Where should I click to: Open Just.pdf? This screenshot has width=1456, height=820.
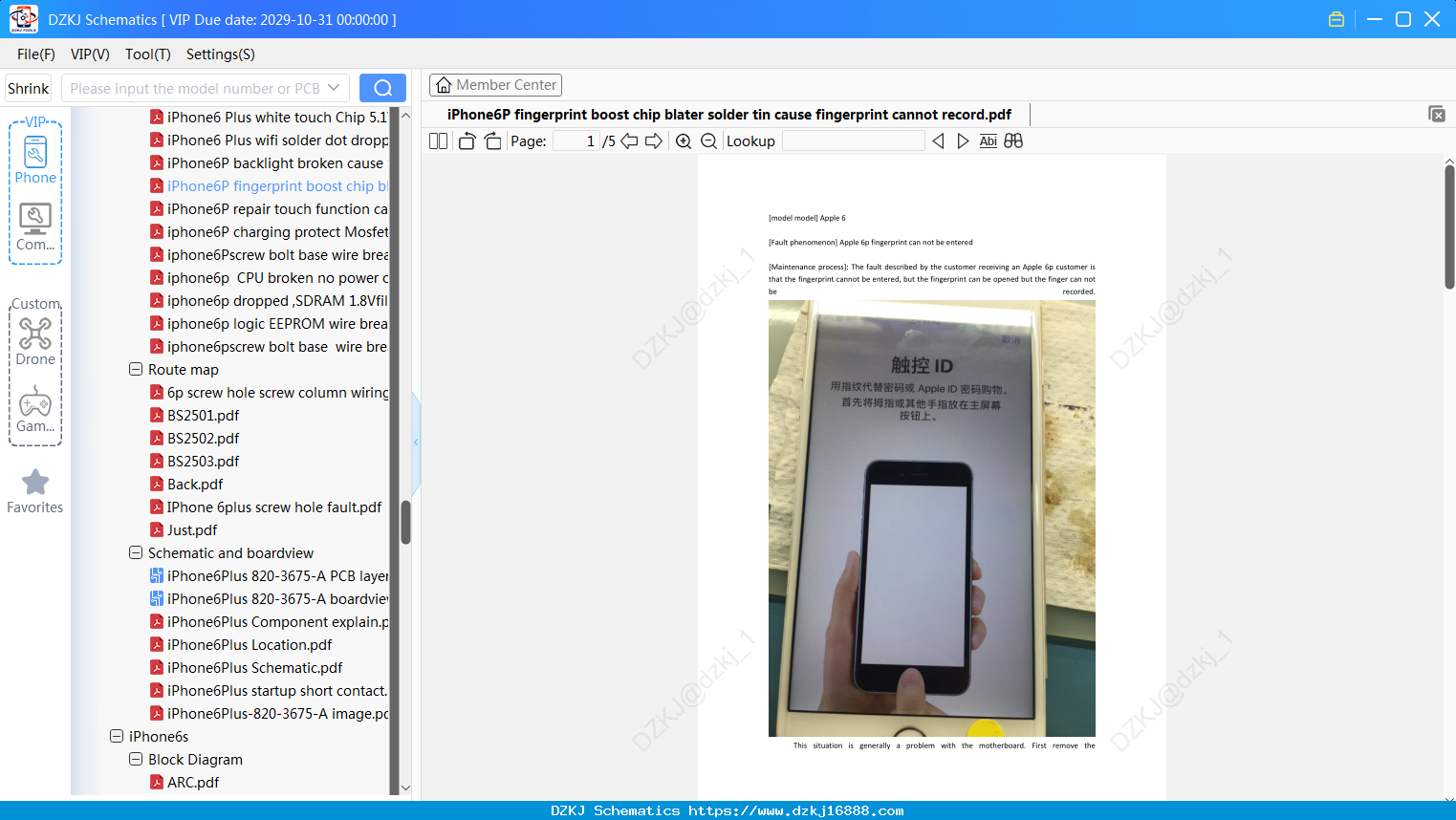[184, 529]
